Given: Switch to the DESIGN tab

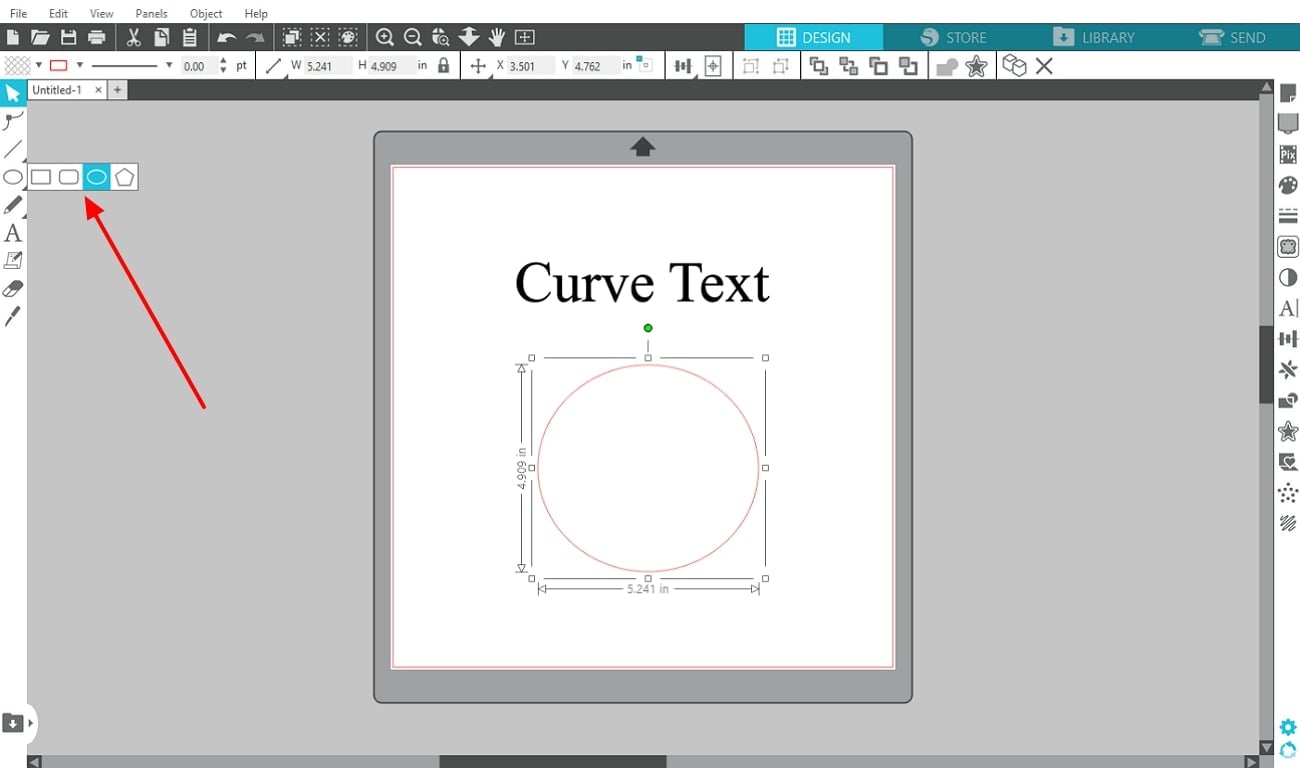Looking at the screenshot, I should pos(814,37).
